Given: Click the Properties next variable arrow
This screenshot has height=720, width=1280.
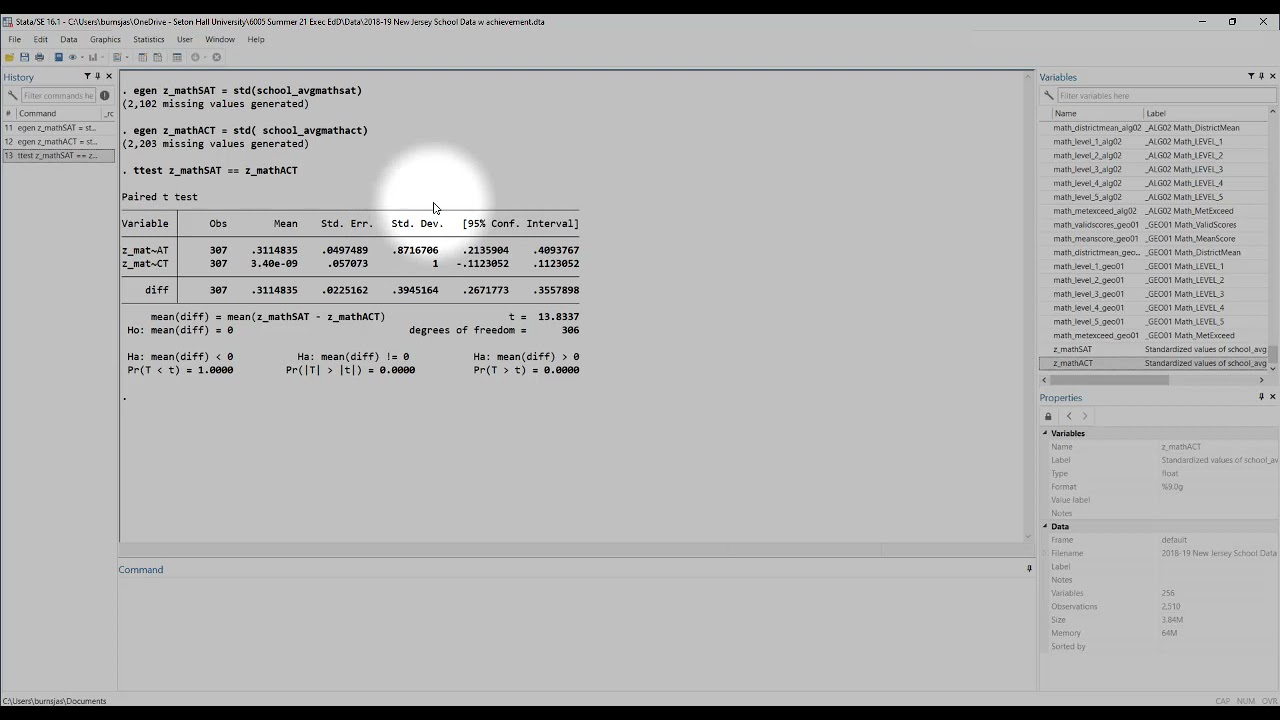Looking at the screenshot, I should click(x=1084, y=416).
